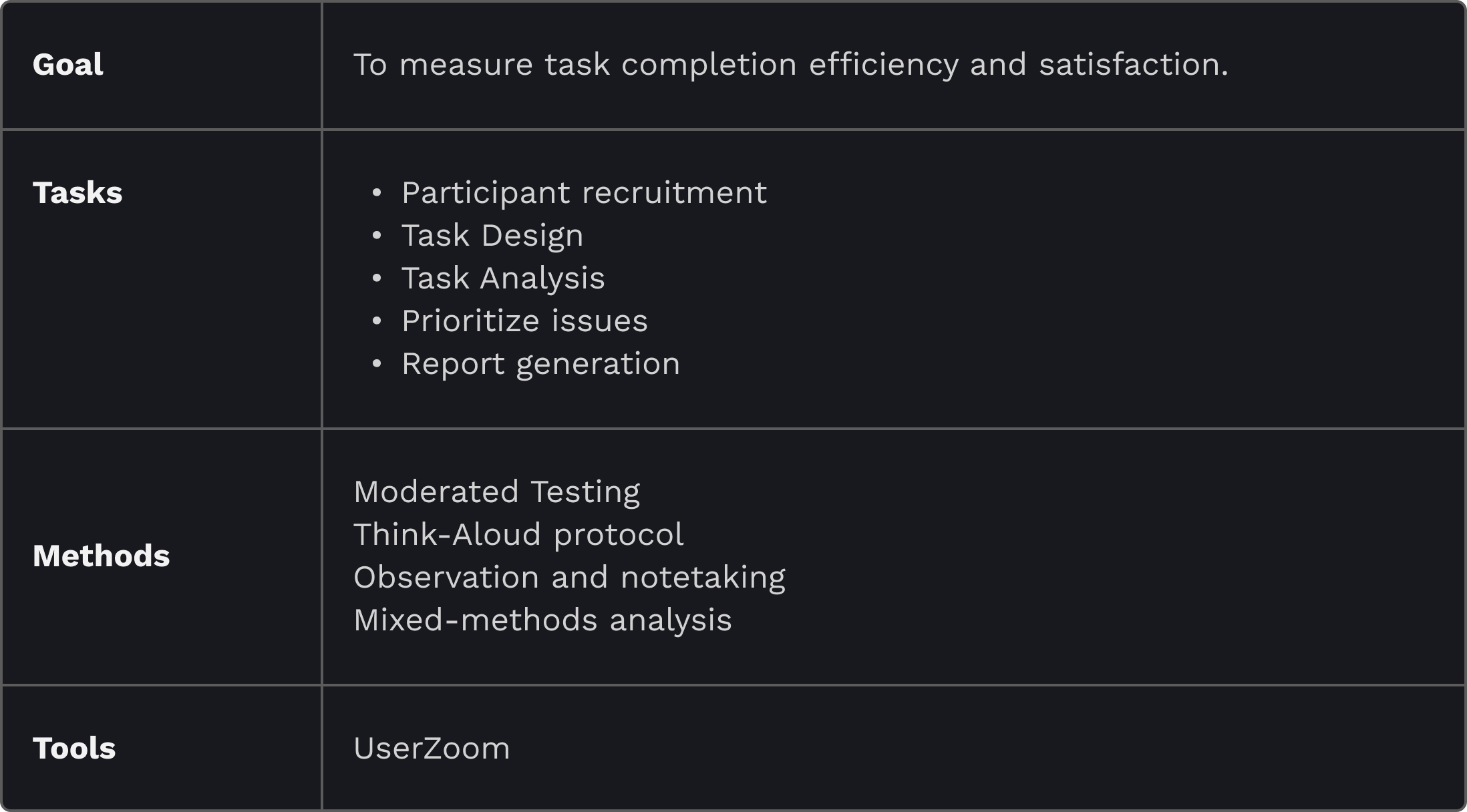Select the Task Analysis bullet
Screen dimensions: 1467x812
[503, 278]
